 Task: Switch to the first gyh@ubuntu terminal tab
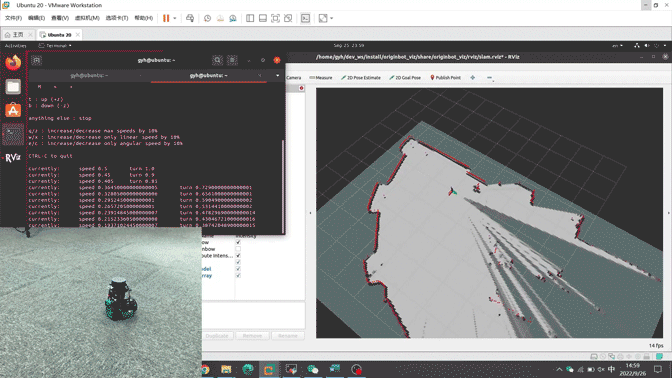click(89, 75)
